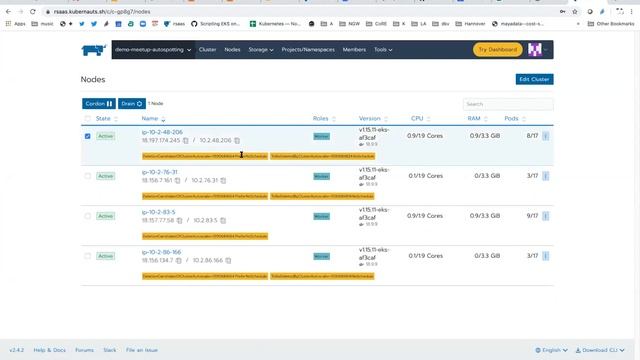Open the first Twitter bookmark icon
Image resolution: width=640 pixels, height=360 pixels.
point(82,24)
